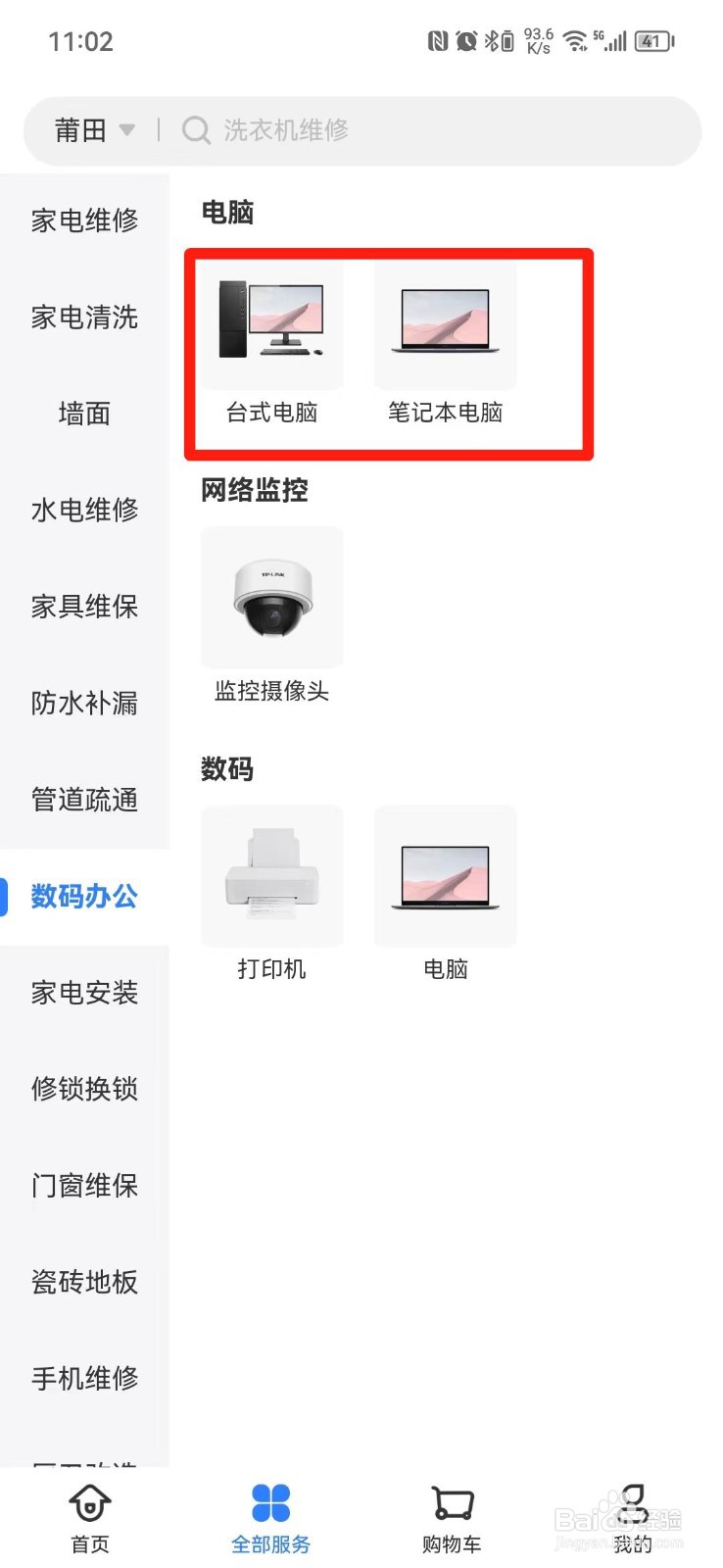Image resolution: width=723 pixels, height=1568 pixels.
Task: Open the 台式电脑 desktop computer service
Action: (271, 342)
